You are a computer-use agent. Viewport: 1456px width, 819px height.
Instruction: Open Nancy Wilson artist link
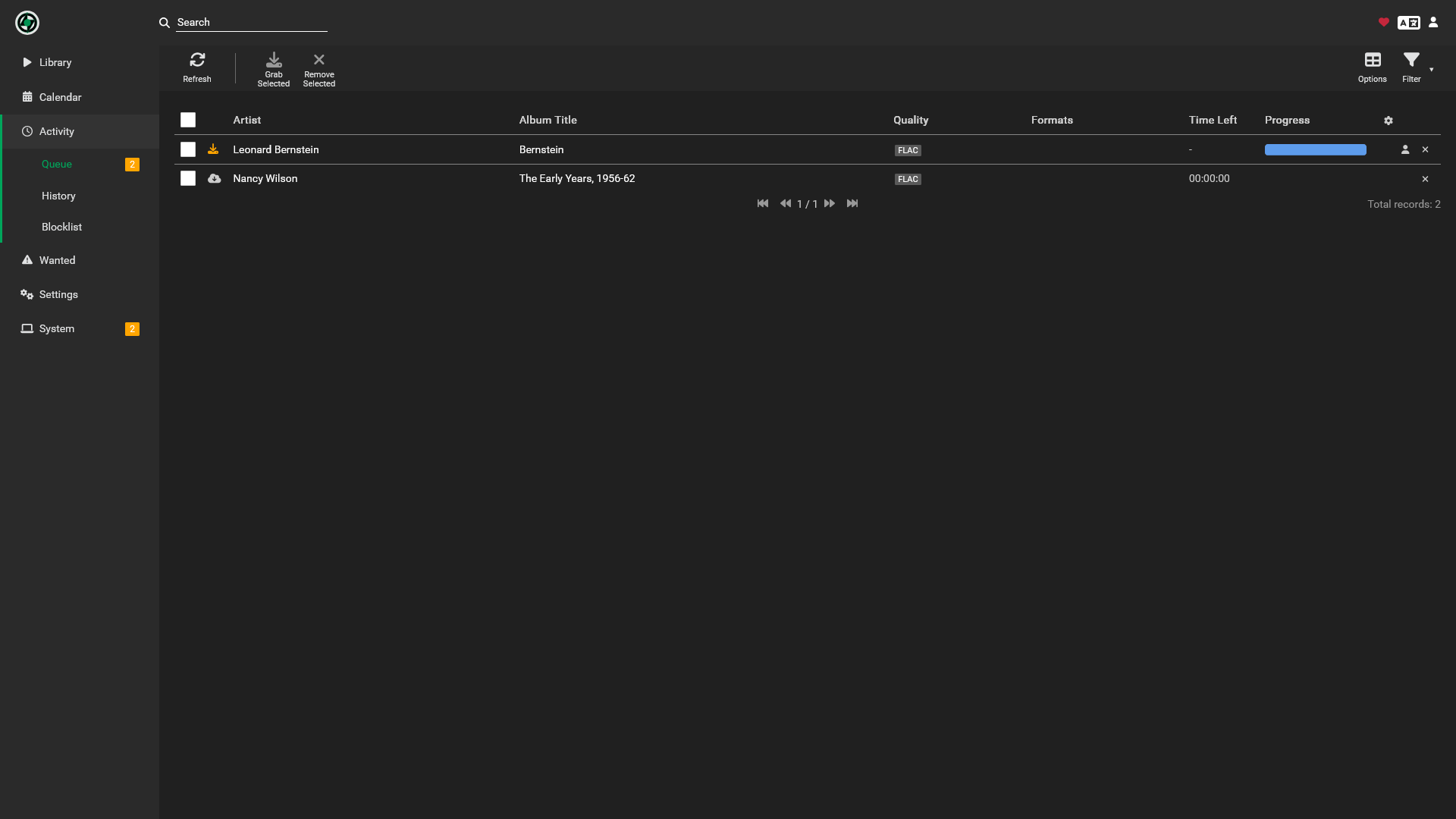(x=265, y=178)
